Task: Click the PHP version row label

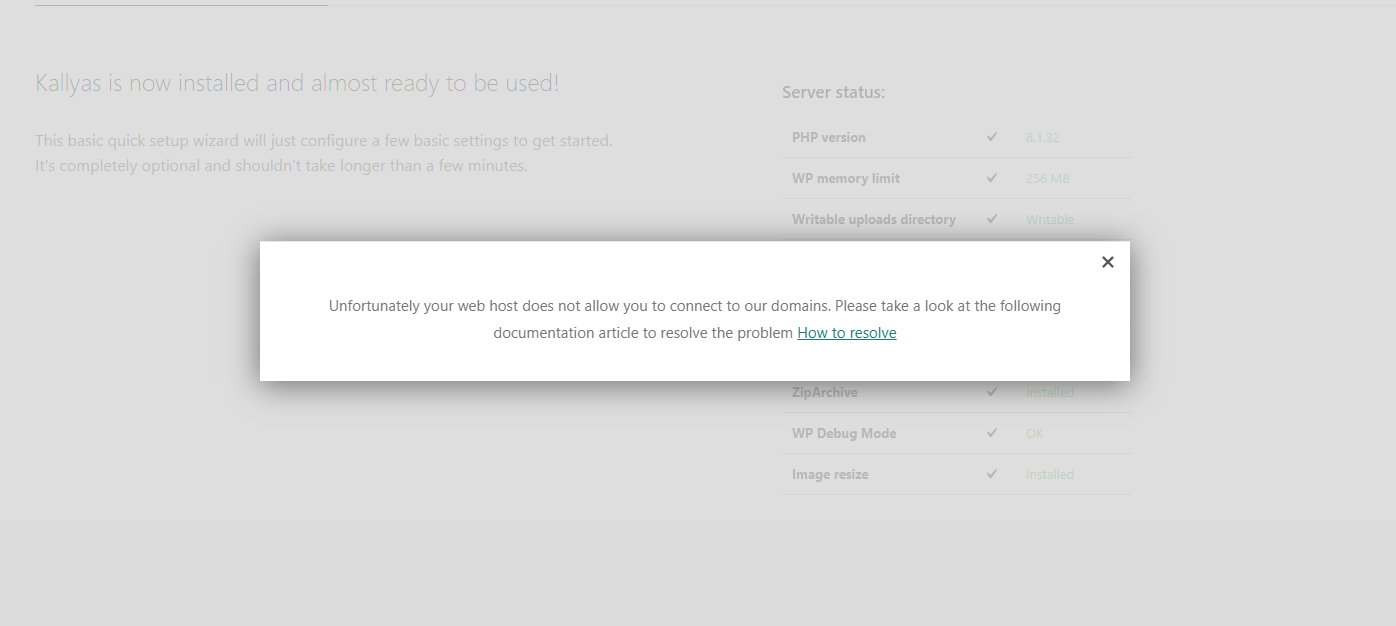Action: point(829,137)
